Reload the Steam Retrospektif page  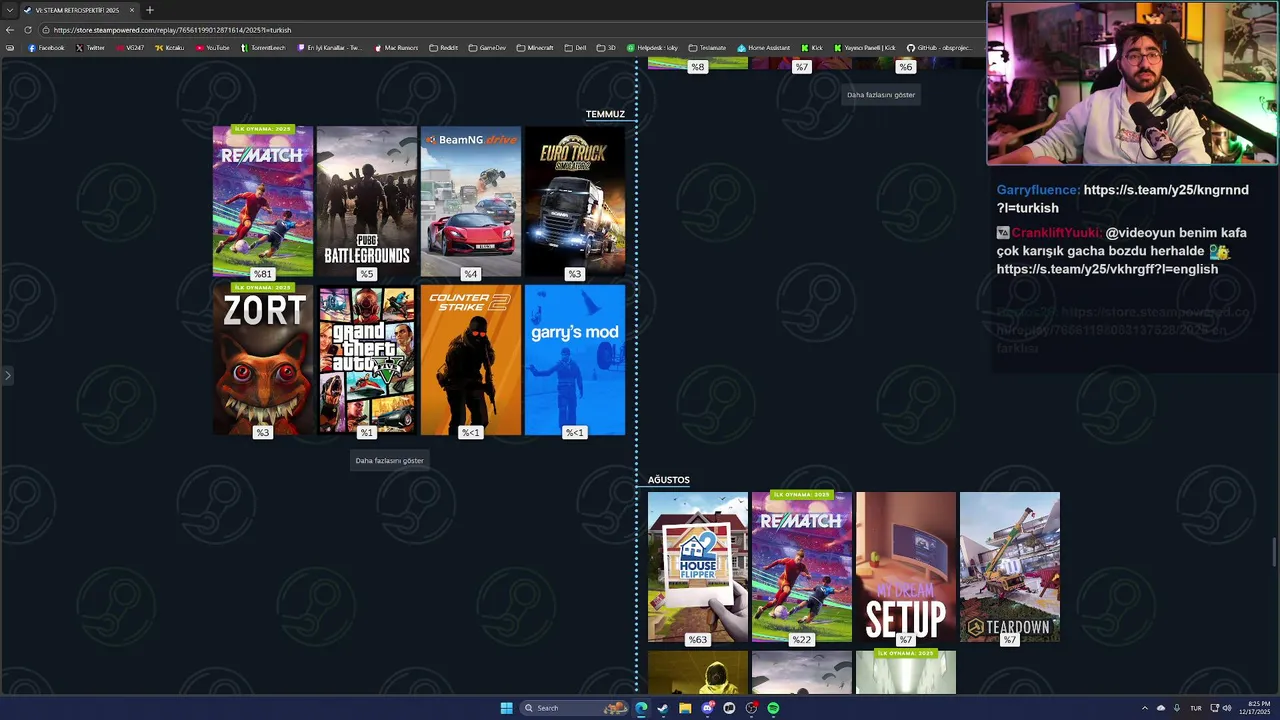[x=28, y=30]
